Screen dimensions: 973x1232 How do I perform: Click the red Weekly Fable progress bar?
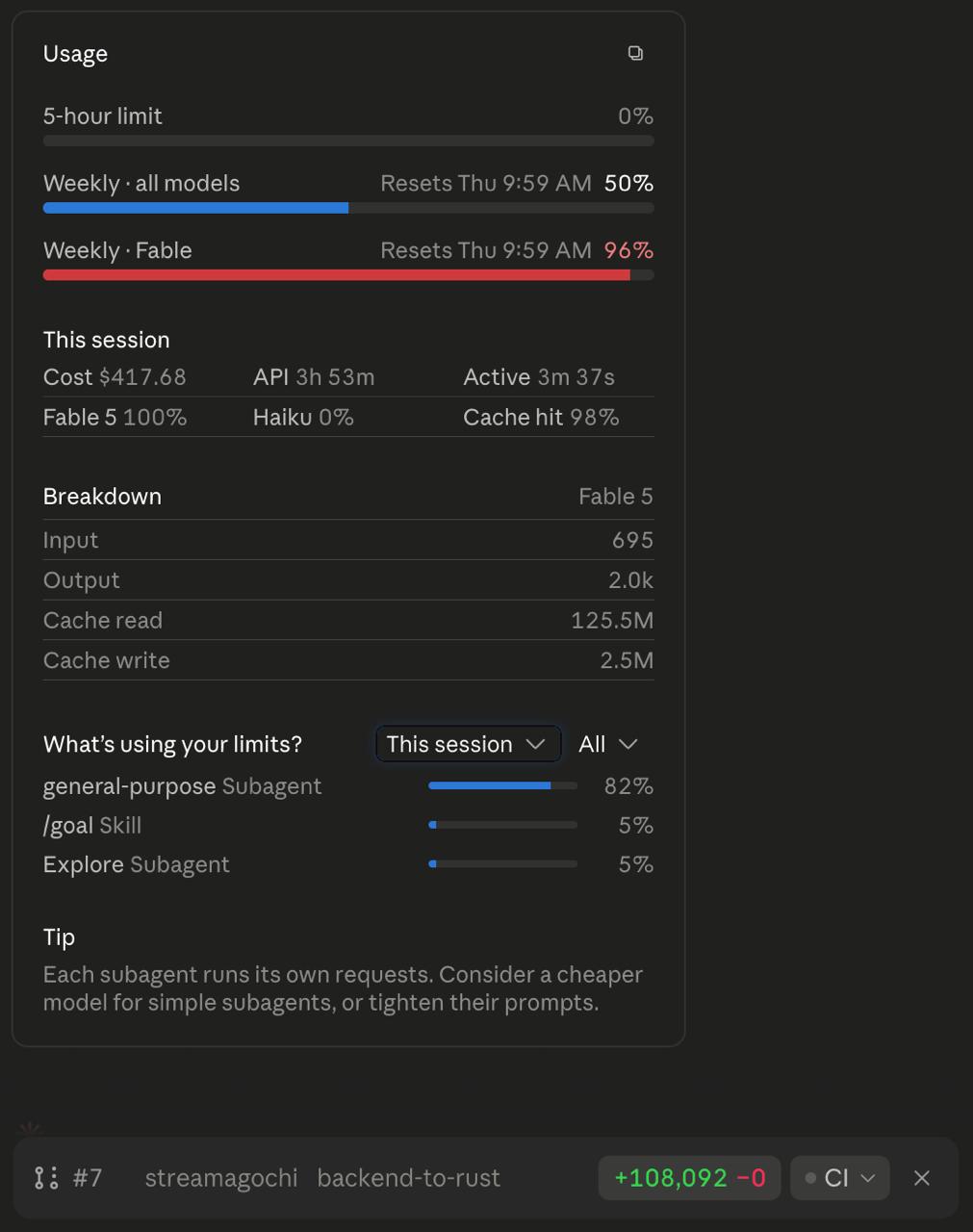click(348, 275)
